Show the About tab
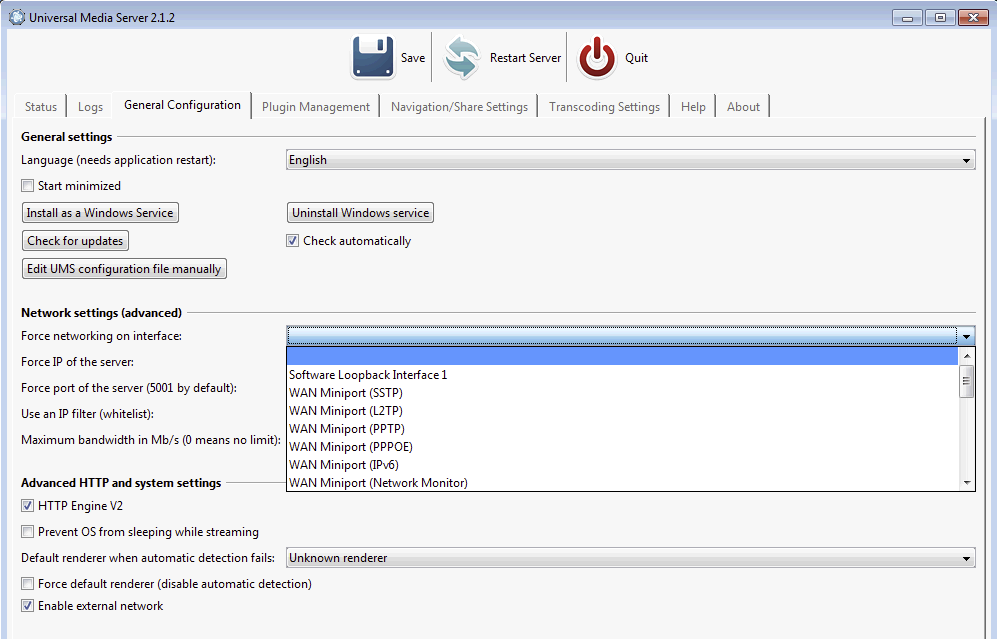 click(743, 107)
